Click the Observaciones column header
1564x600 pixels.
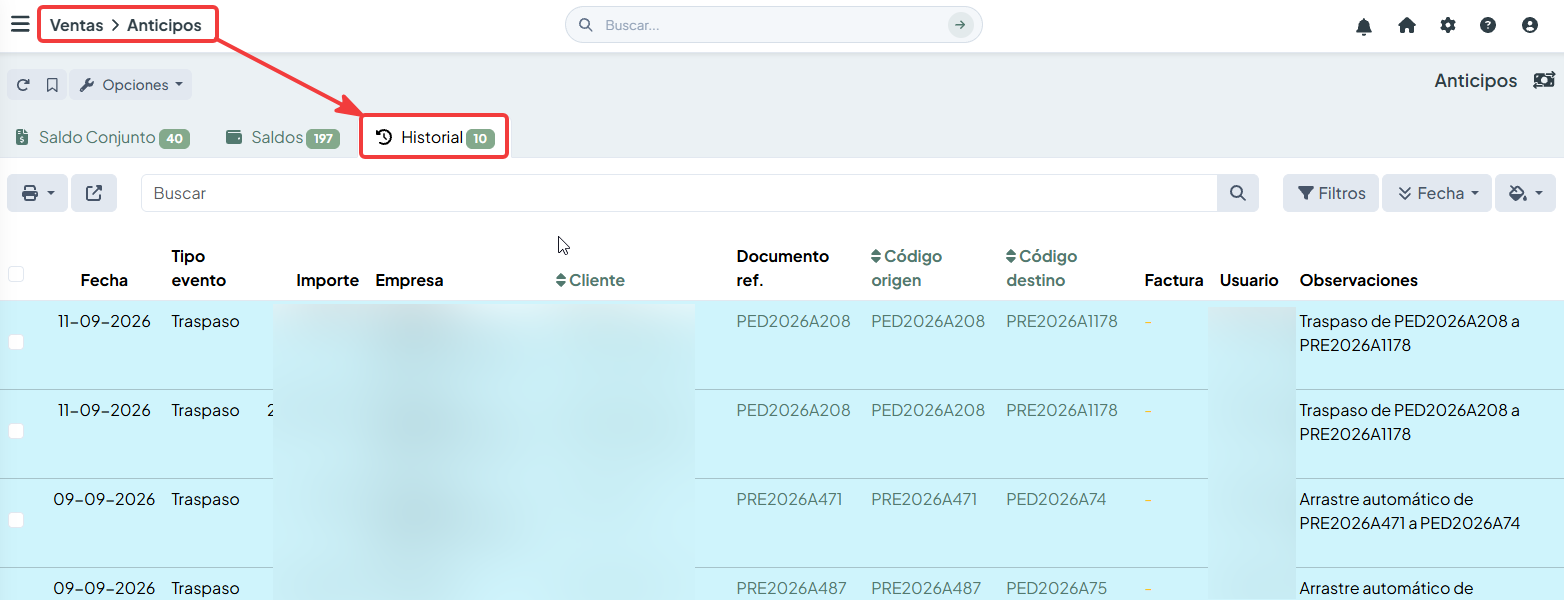1359,281
